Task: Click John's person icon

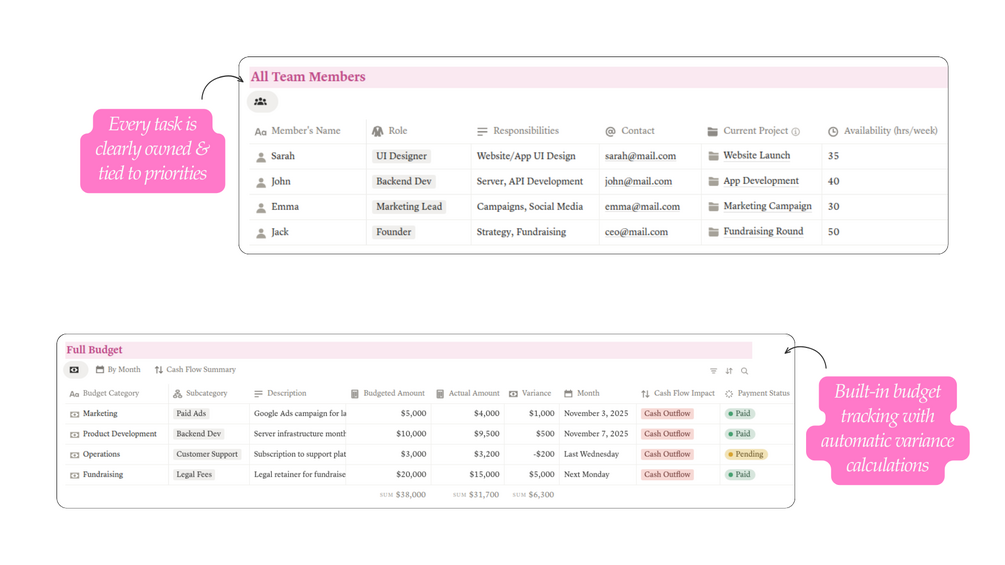Action: (261, 183)
